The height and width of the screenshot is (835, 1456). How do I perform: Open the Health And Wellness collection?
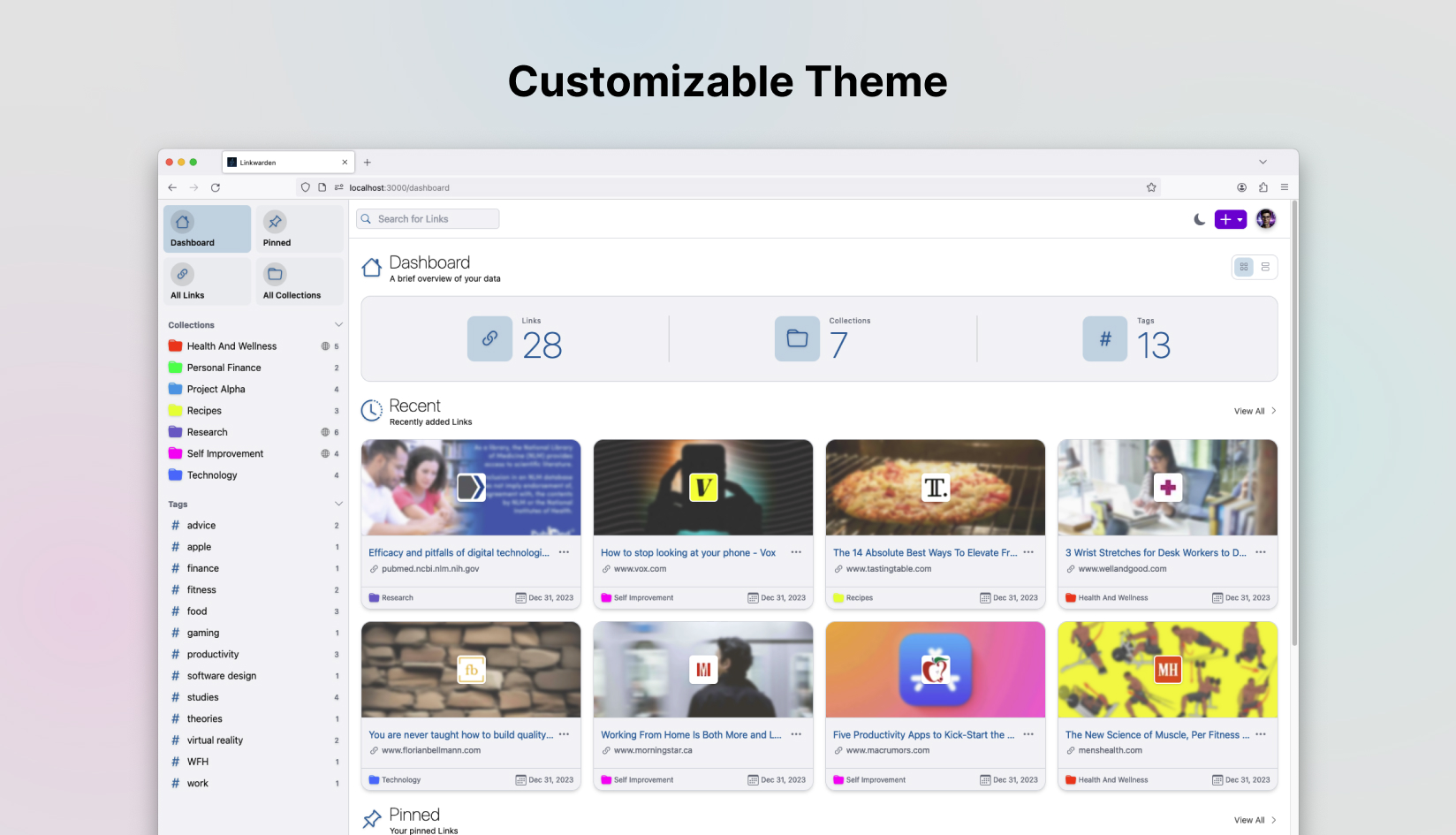point(254,346)
